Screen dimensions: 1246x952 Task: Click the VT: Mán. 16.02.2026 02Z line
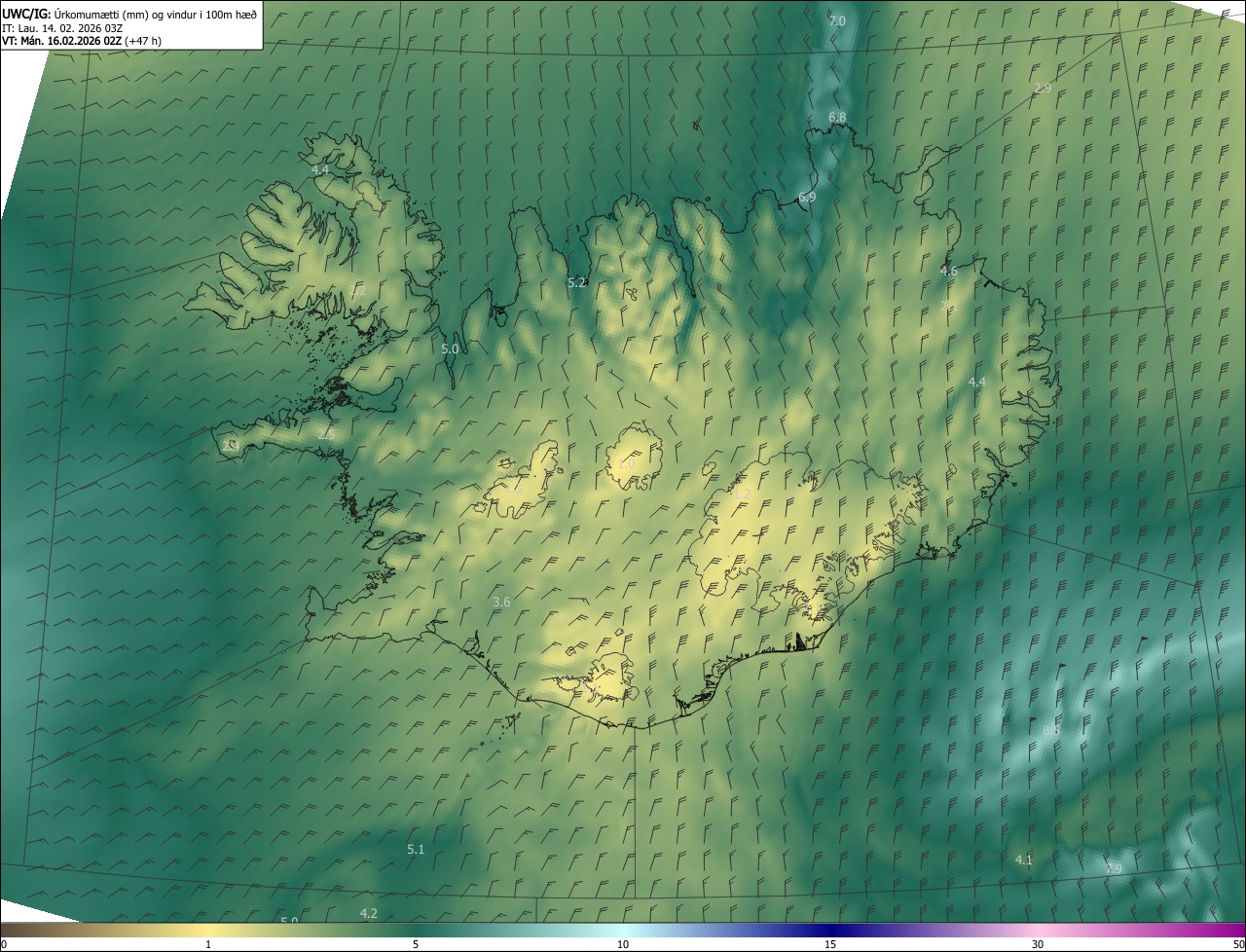81,41
